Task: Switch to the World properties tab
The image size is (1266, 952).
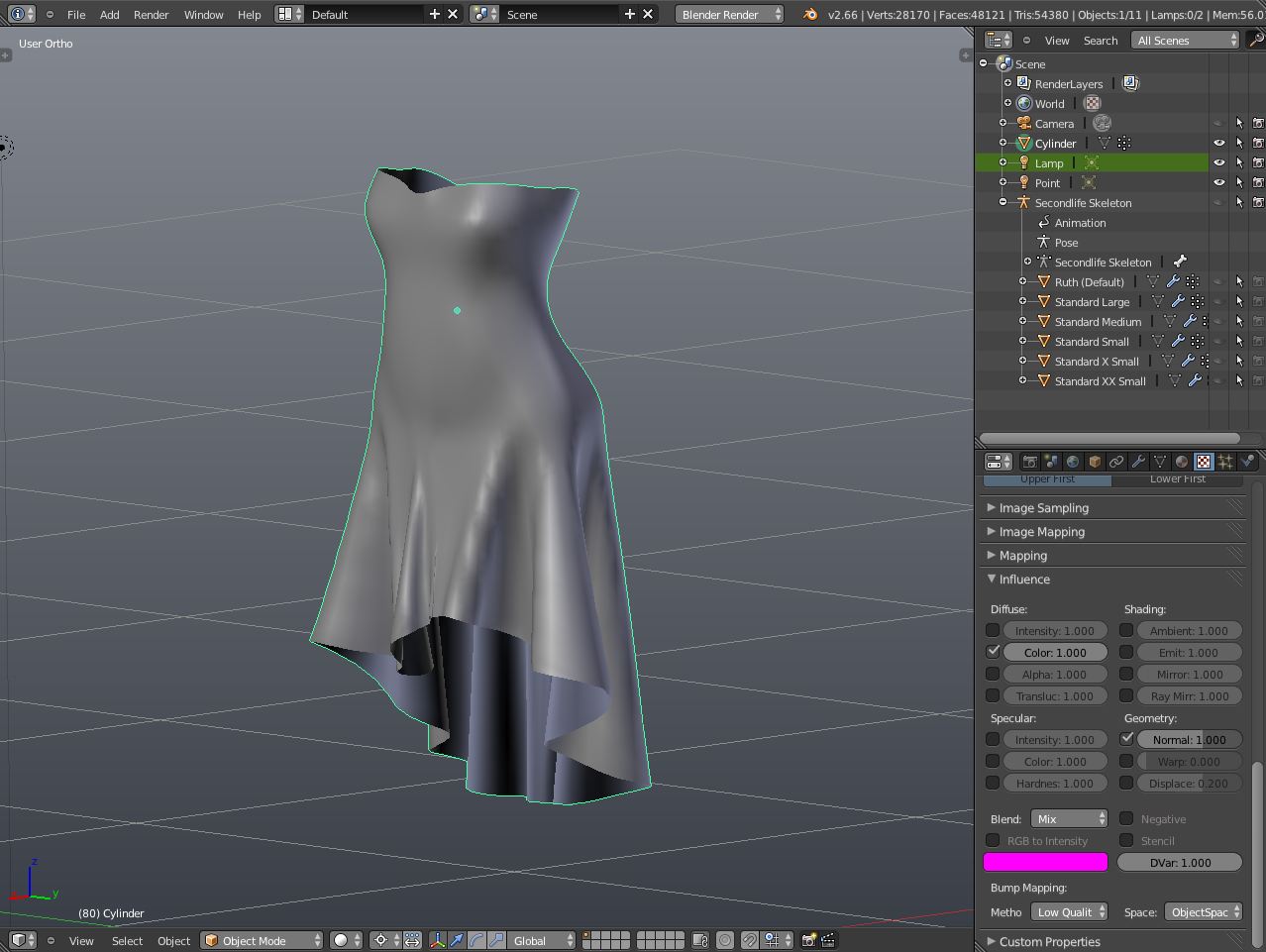Action: click(1073, 462)
